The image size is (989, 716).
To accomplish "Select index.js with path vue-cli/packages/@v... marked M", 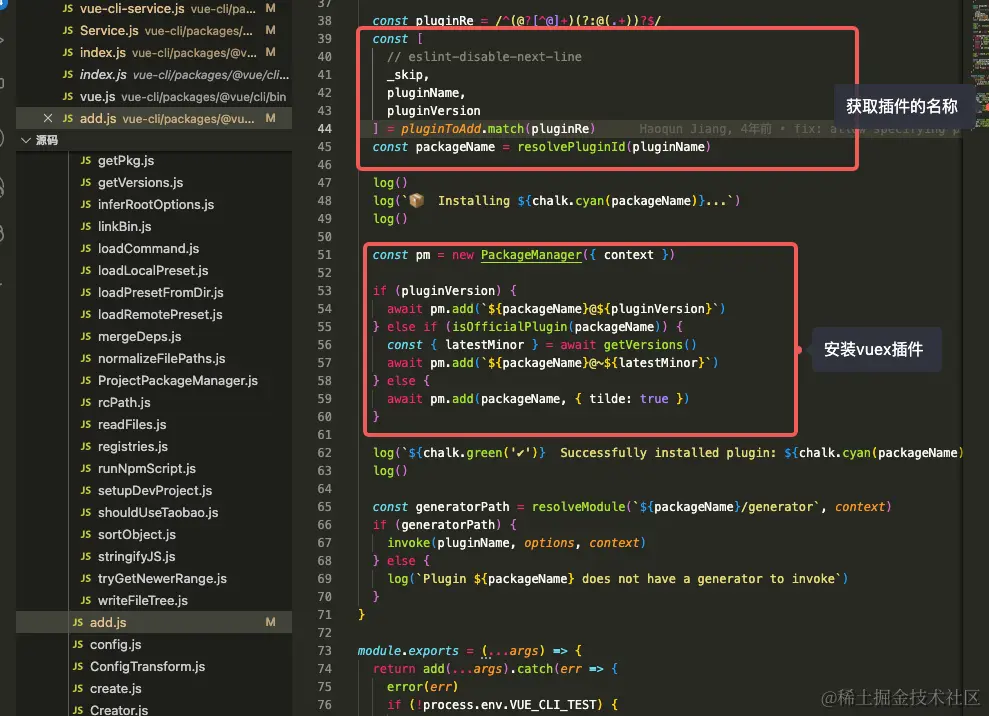I will click(154, 52).
